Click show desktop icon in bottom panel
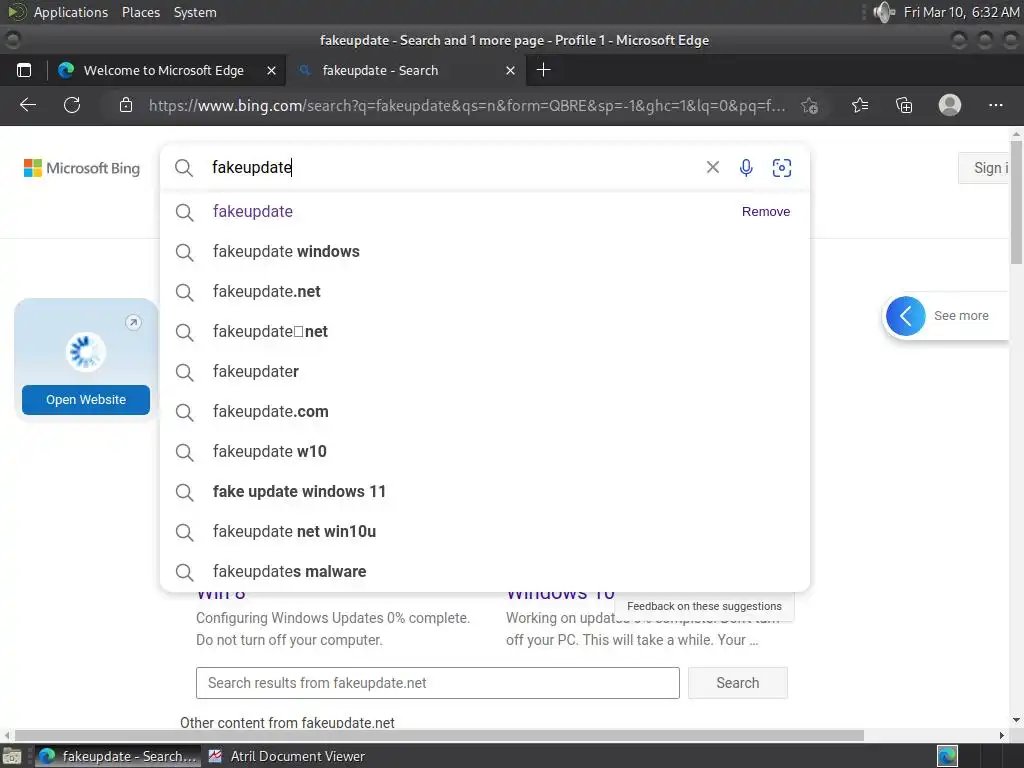The image size is (1024, 768). (11, 756)
